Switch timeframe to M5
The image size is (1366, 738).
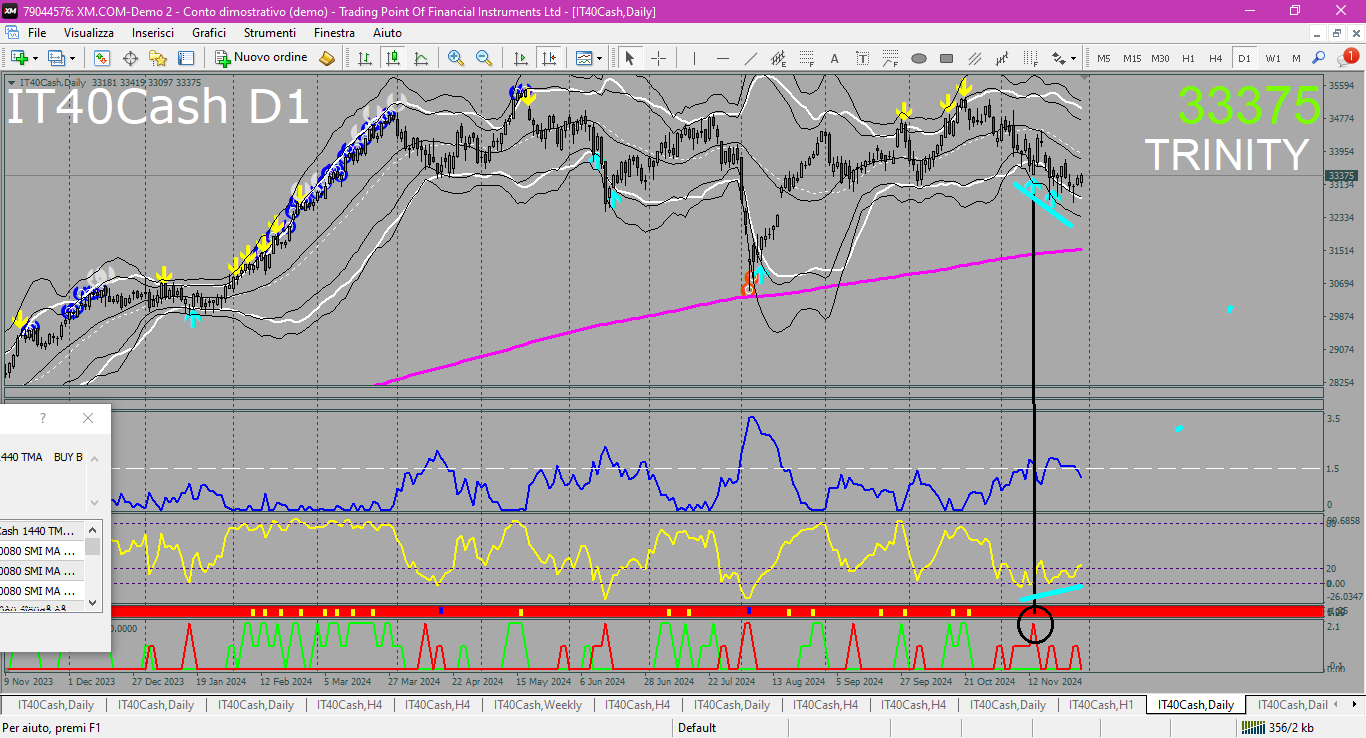click(x=1104, y=58)
